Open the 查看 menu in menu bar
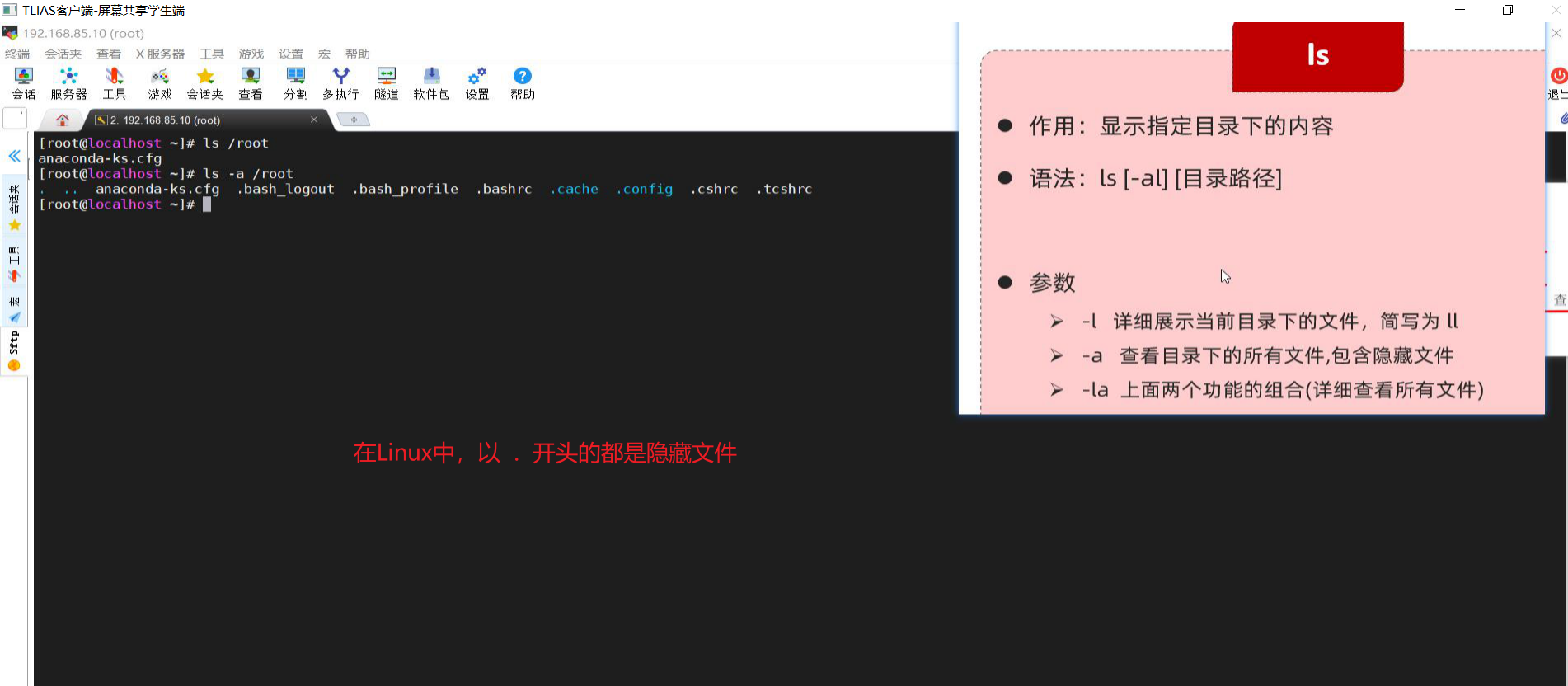This screenshot has height=686, width=1568. tap(109, 54)
